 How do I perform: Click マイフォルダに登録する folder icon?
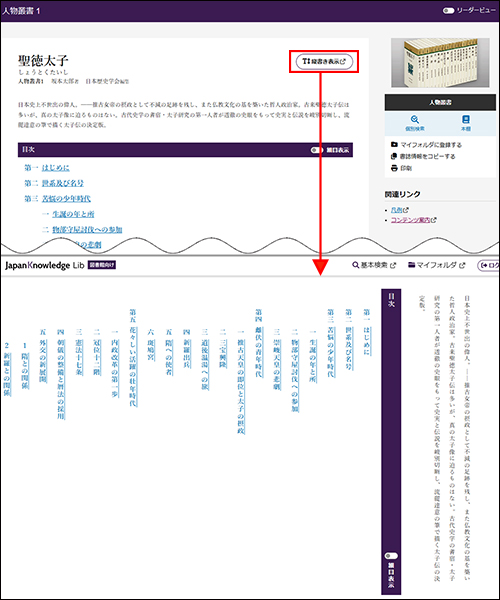pyautogui.click(x=394, y=145)
